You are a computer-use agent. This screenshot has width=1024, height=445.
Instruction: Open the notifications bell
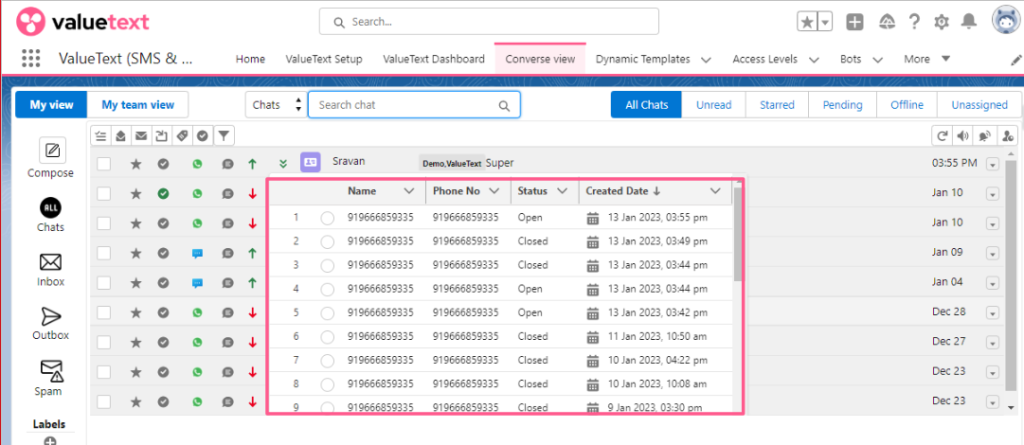click(968, 22)
